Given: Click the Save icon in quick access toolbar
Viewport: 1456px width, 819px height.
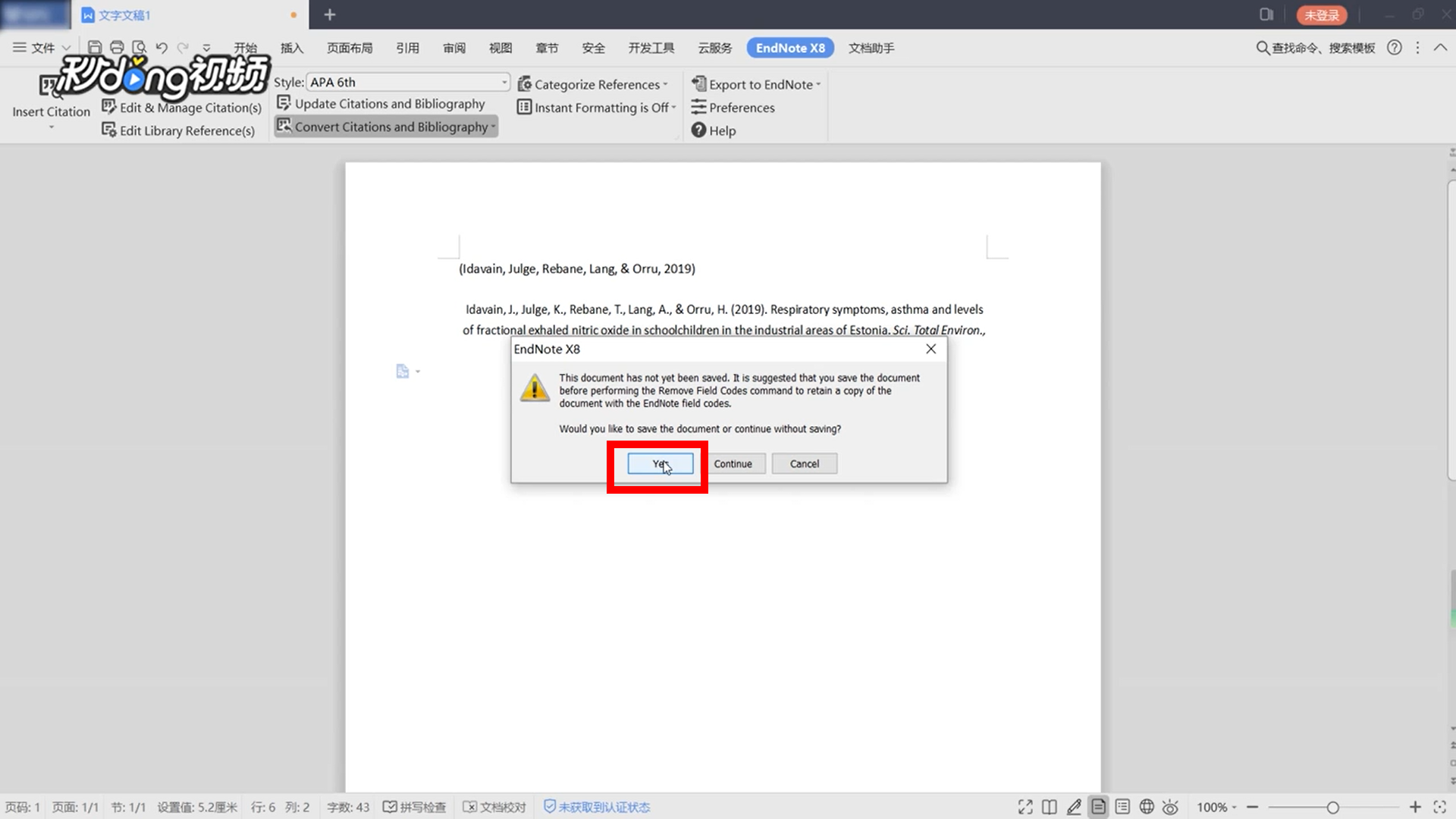Looking at the screenshot, I should pos(94,47).
